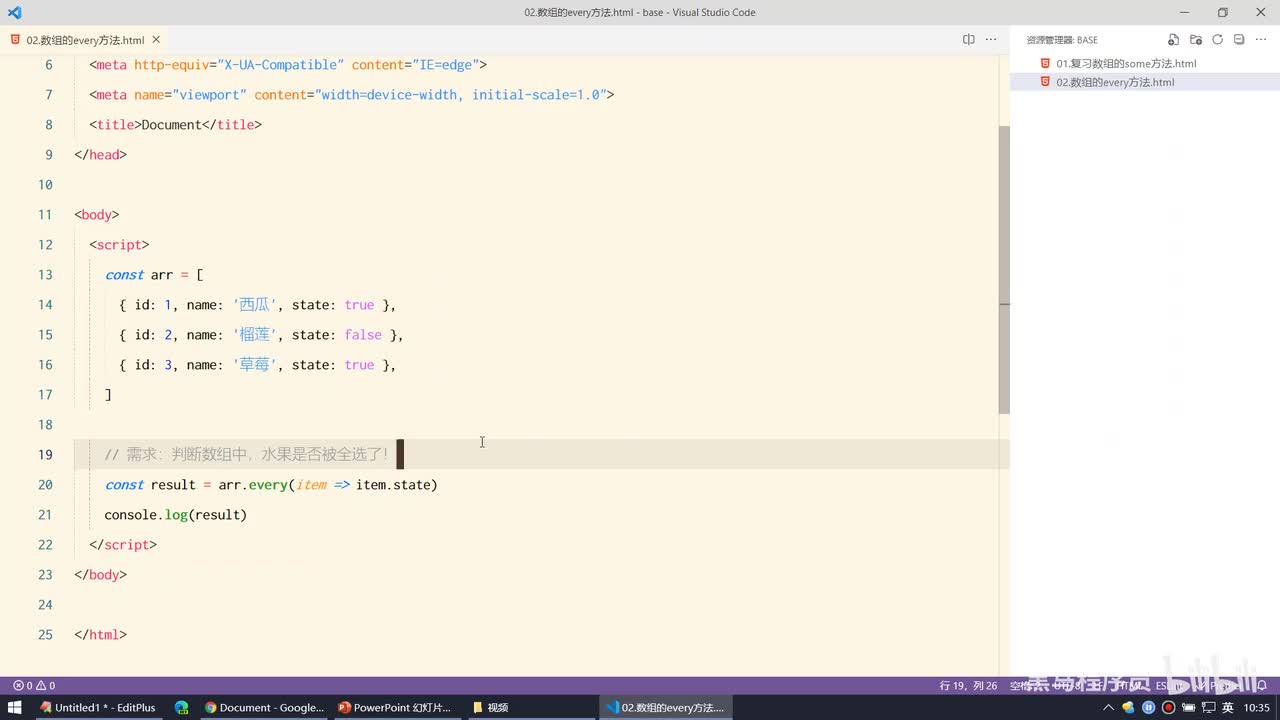Screen dimensions: 1280x720
Task: Click the blue pause icon in tray
Action: tap(1149, 707)
